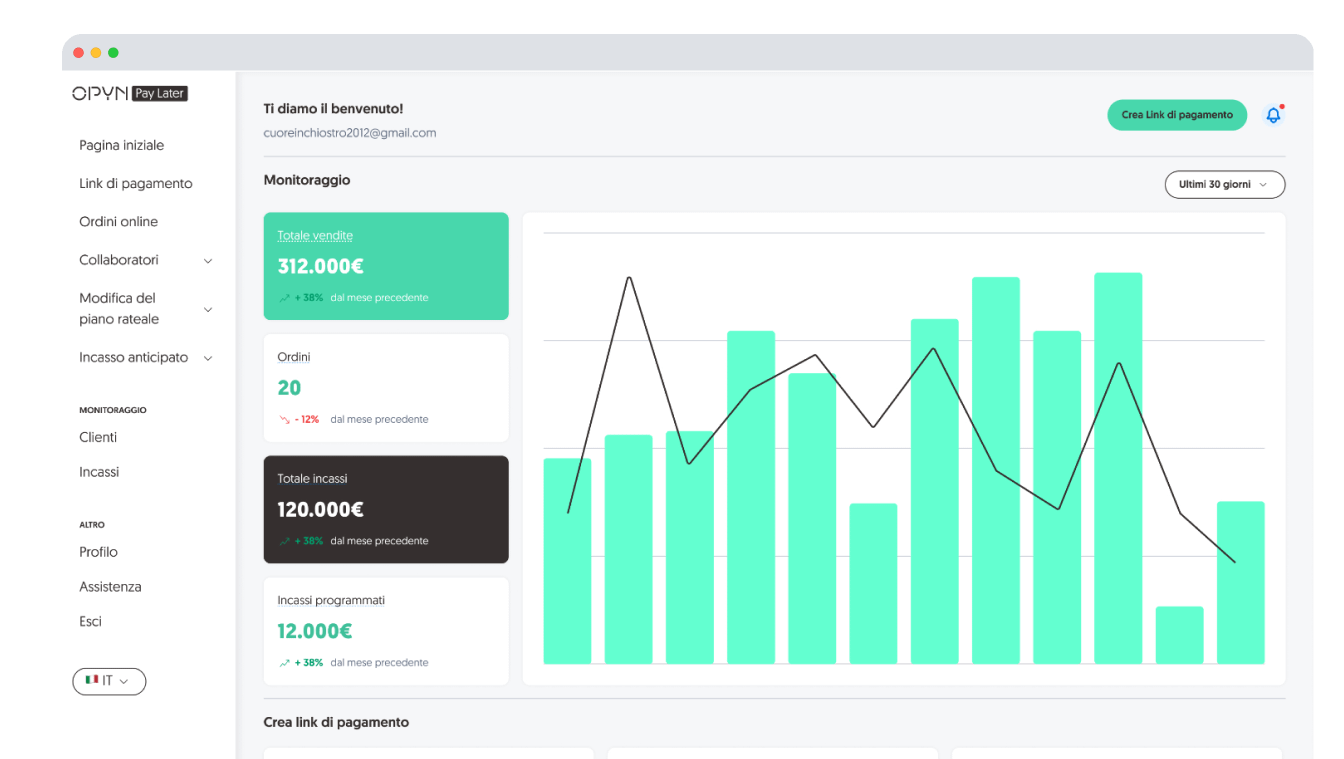
Task: Select the Totale incassi 120.000€ card
Action: coord(386,510)
